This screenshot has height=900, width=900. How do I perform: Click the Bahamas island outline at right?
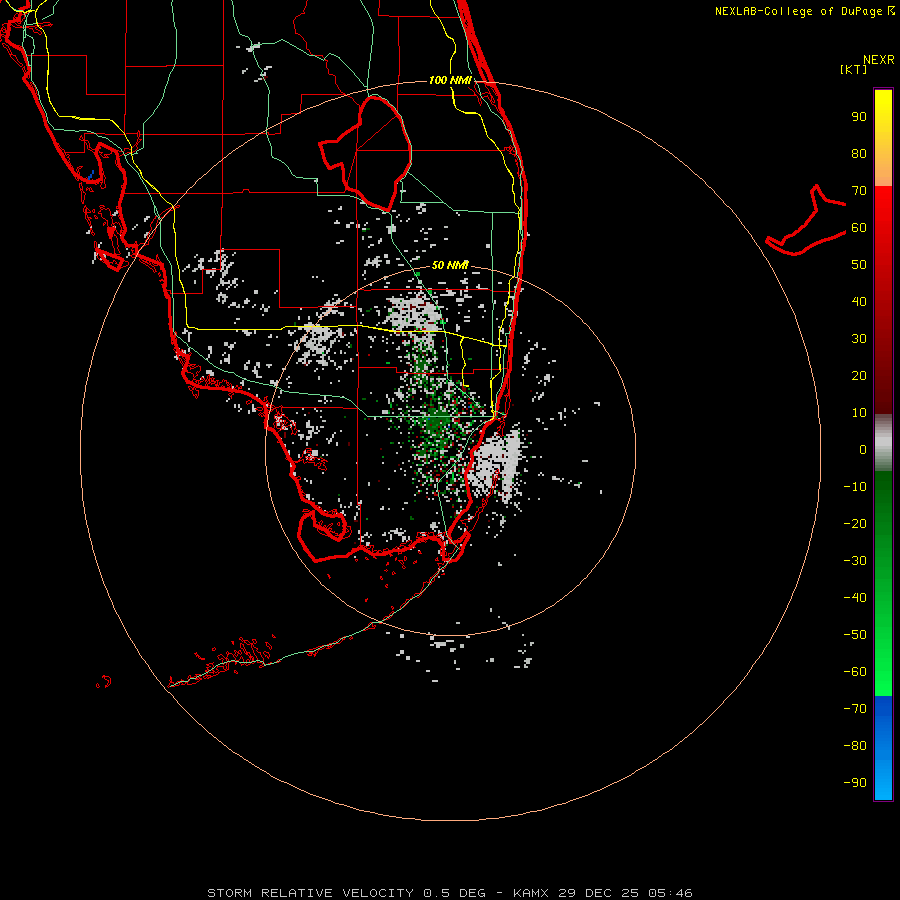point(806,220)
